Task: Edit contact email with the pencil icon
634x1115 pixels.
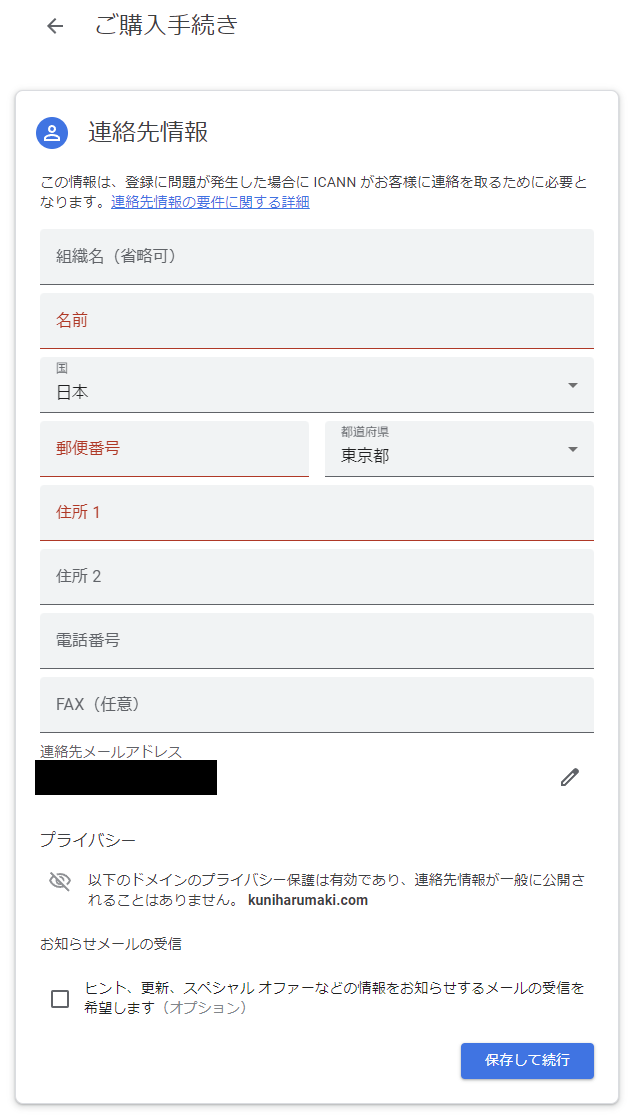Action: (569, 777)
